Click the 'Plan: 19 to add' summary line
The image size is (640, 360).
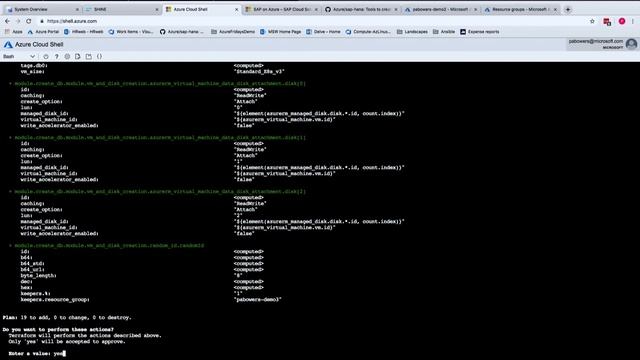(x=67, y=318)
